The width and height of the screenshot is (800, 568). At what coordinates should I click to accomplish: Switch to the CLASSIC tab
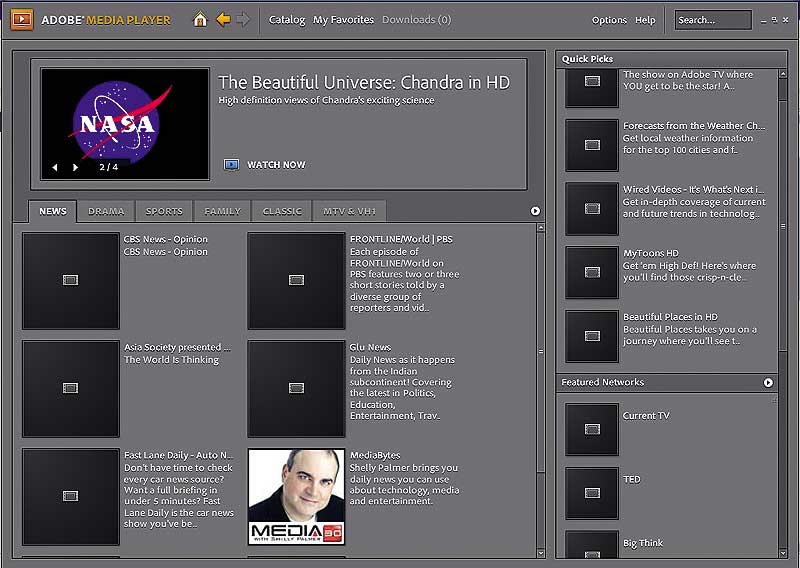coord(282,211)
